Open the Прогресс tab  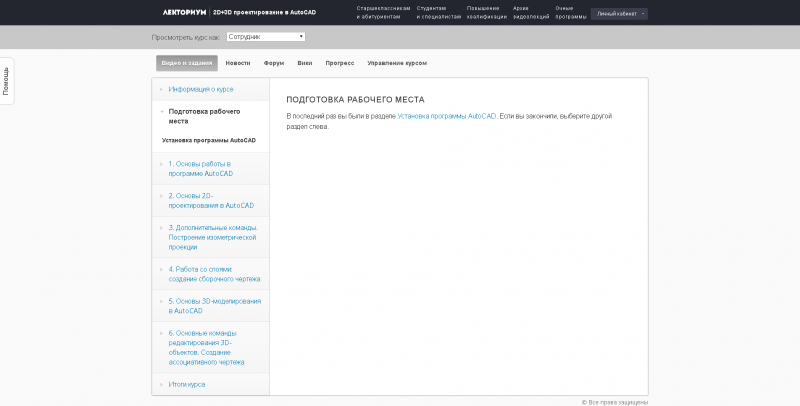point(340,63)
